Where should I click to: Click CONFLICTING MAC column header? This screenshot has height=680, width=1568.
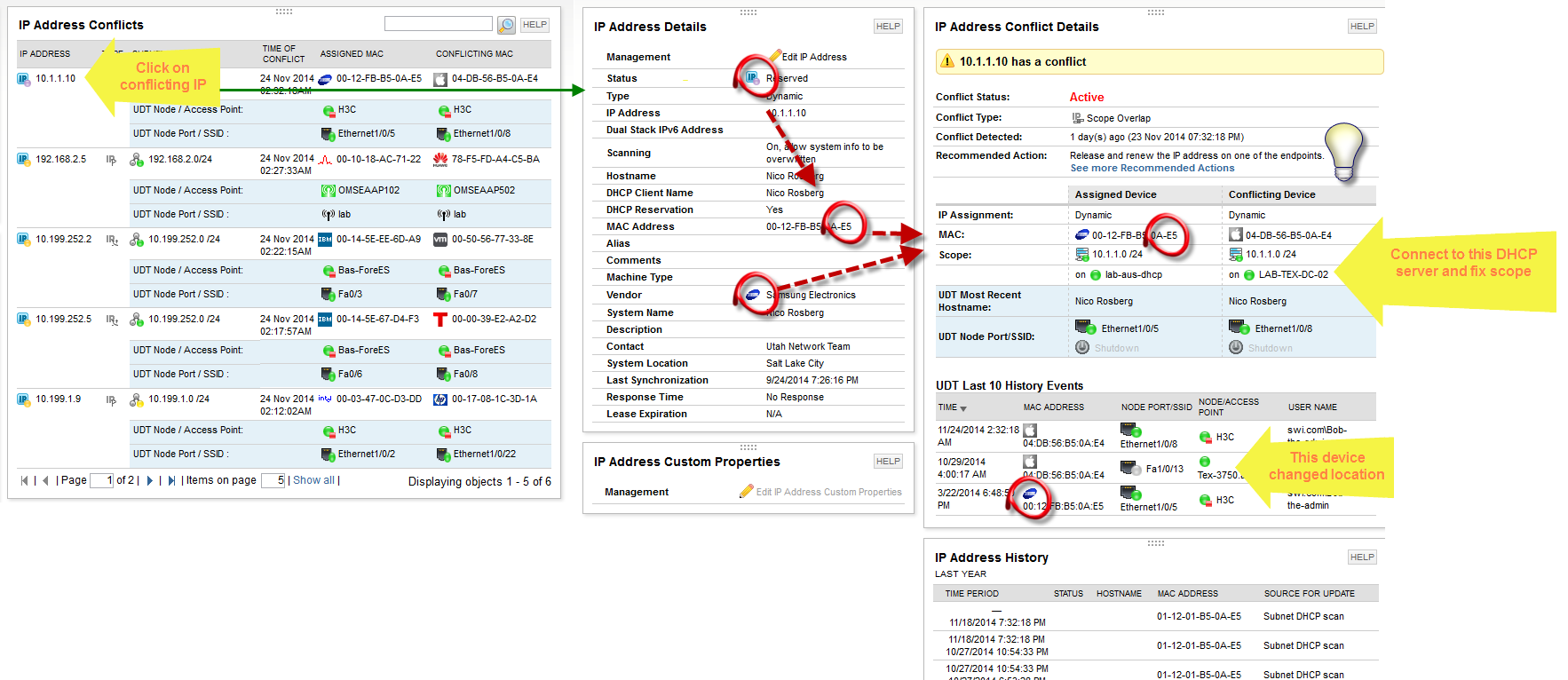pos(474,54)
